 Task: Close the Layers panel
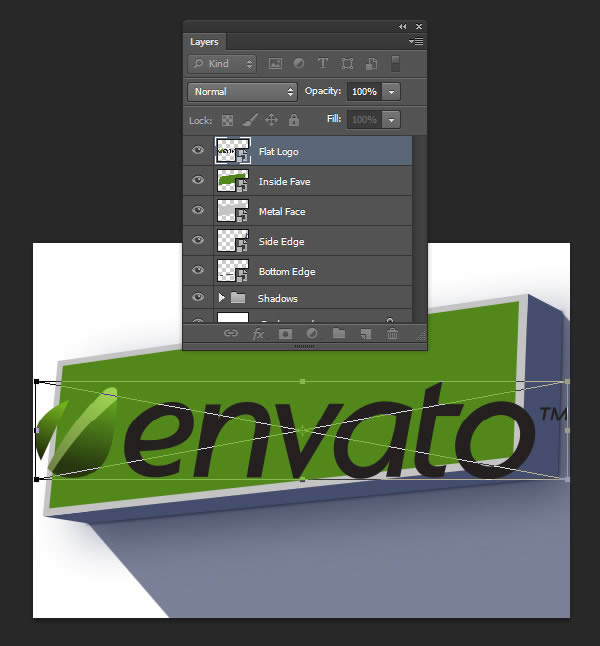tap(419, 26)
